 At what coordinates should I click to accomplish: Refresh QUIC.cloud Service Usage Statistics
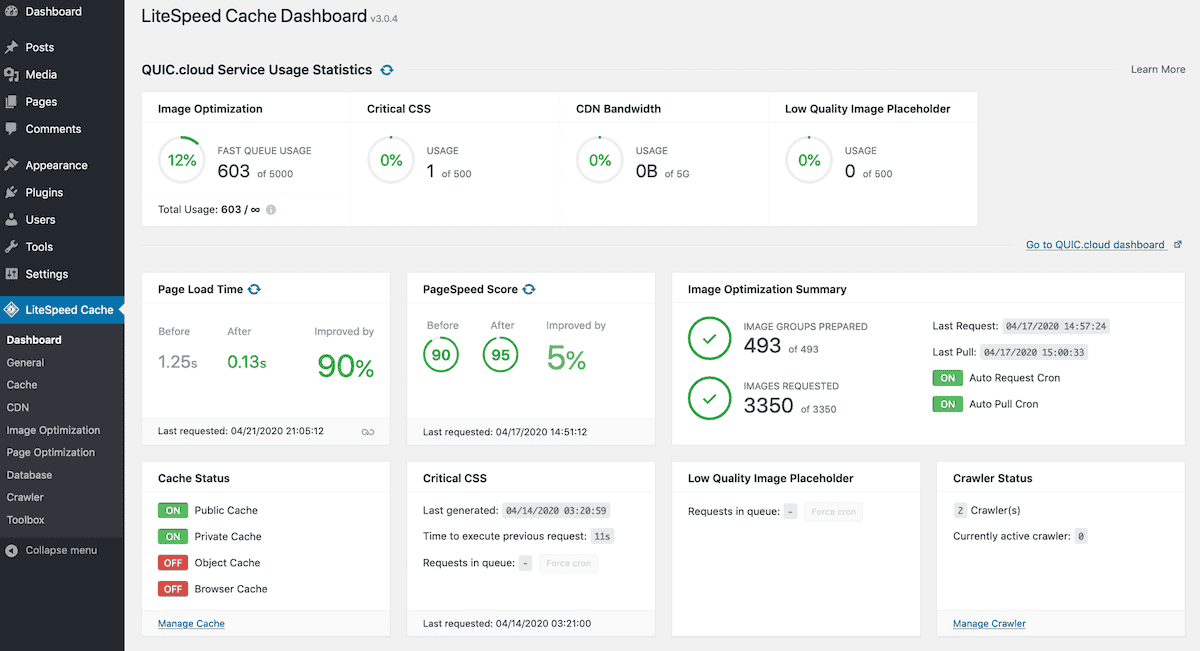[x=387, y=70]
